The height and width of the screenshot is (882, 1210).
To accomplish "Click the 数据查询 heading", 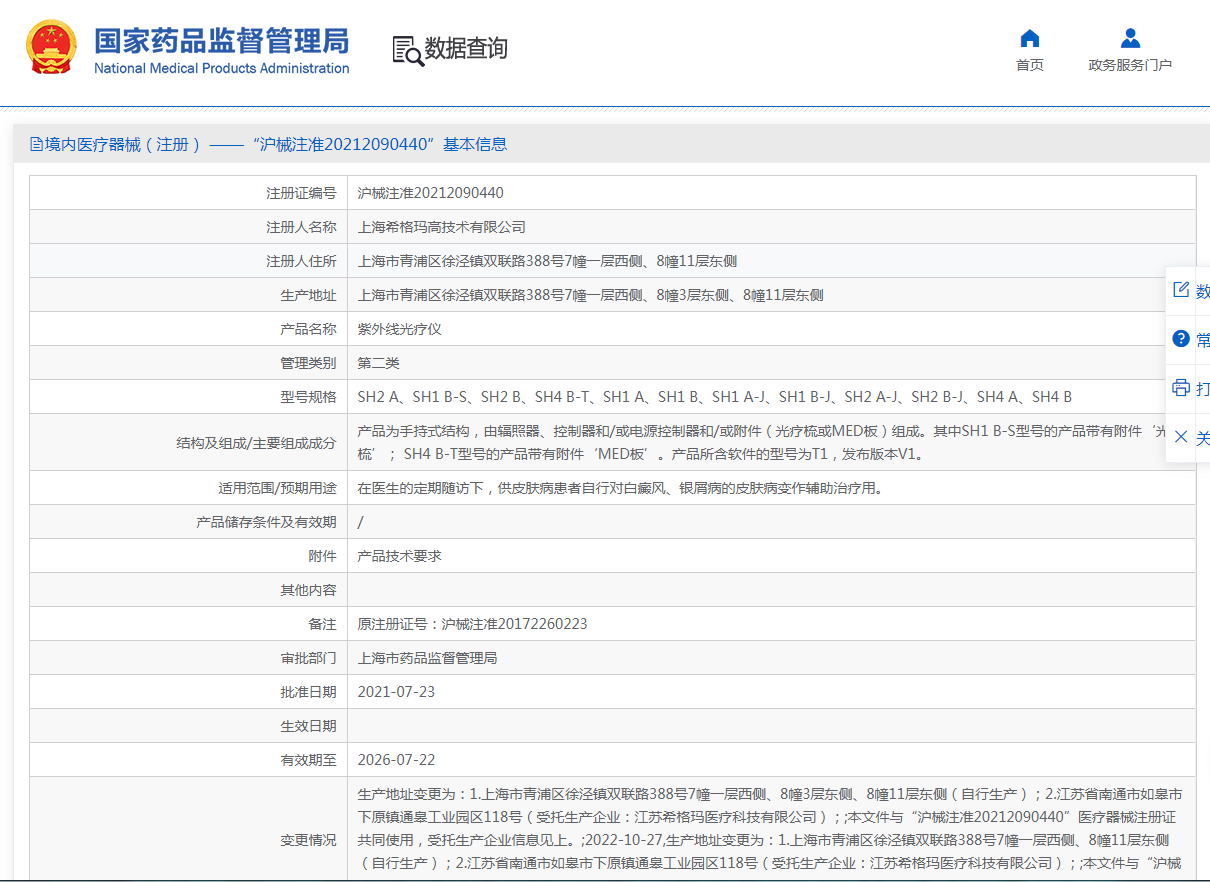I will [x=466, y=49].
